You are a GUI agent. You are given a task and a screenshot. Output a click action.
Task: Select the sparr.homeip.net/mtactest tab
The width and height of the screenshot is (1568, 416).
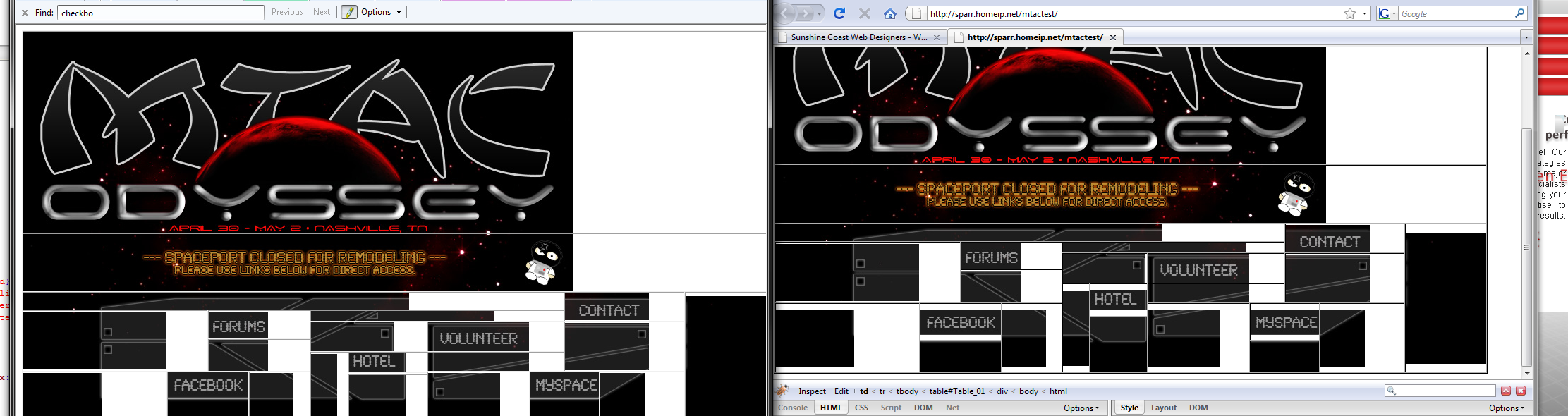[x=1035, y=37]
